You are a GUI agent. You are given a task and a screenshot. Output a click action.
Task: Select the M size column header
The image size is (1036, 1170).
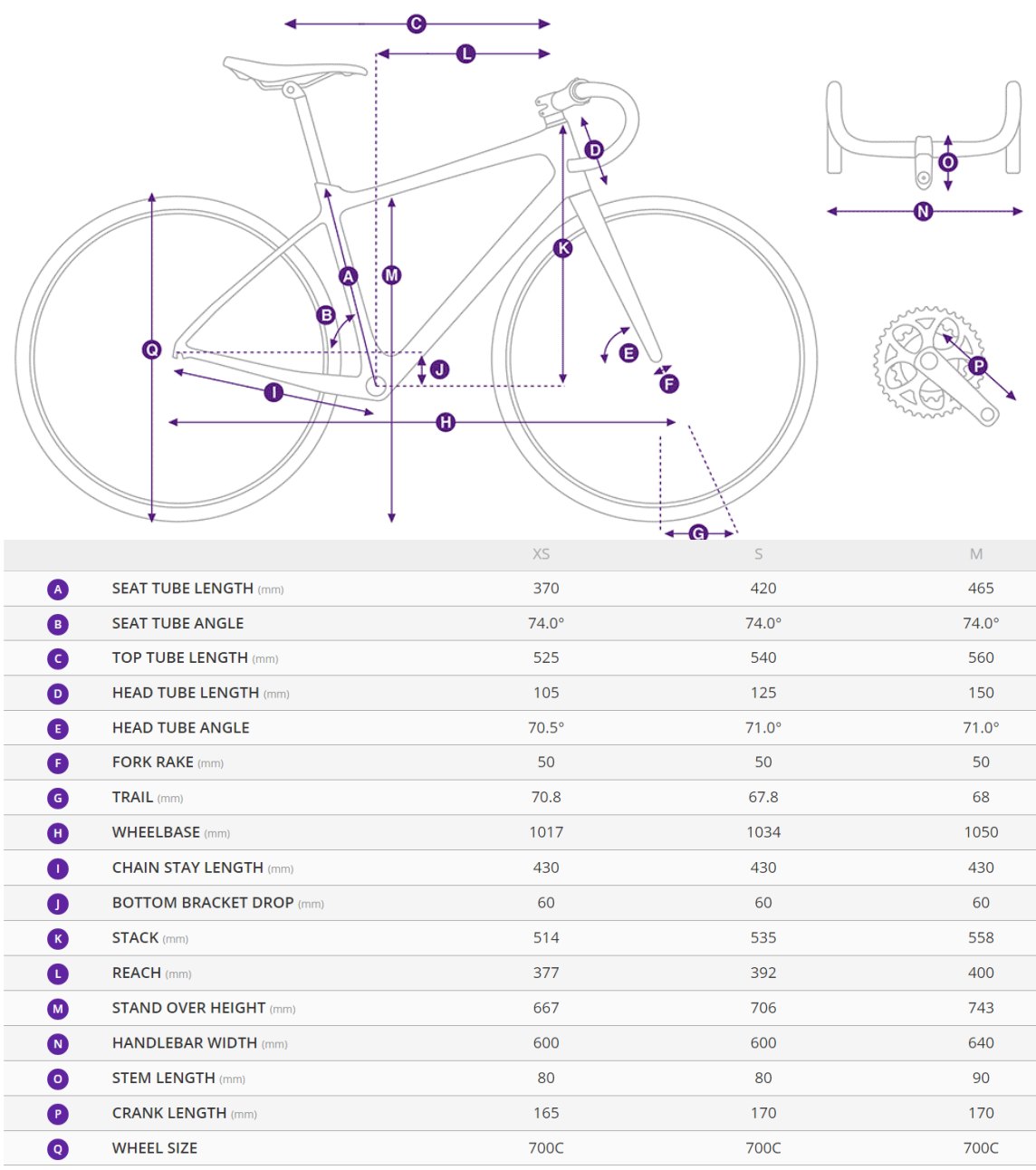(975, 554)
